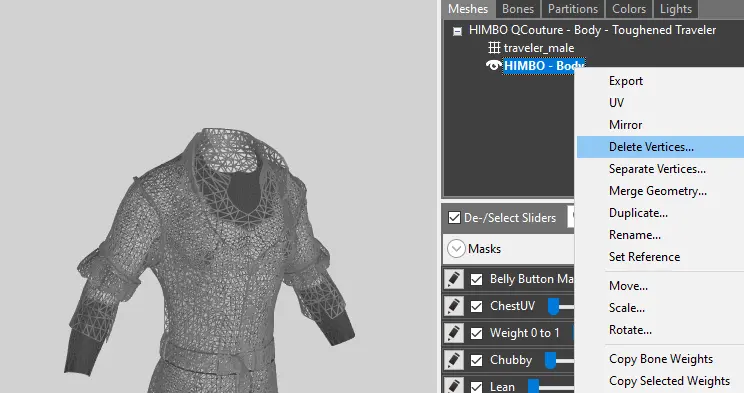Choose Duplicate... from the context menu
Viewport: 744px width, 393px height.
[660, 213]
